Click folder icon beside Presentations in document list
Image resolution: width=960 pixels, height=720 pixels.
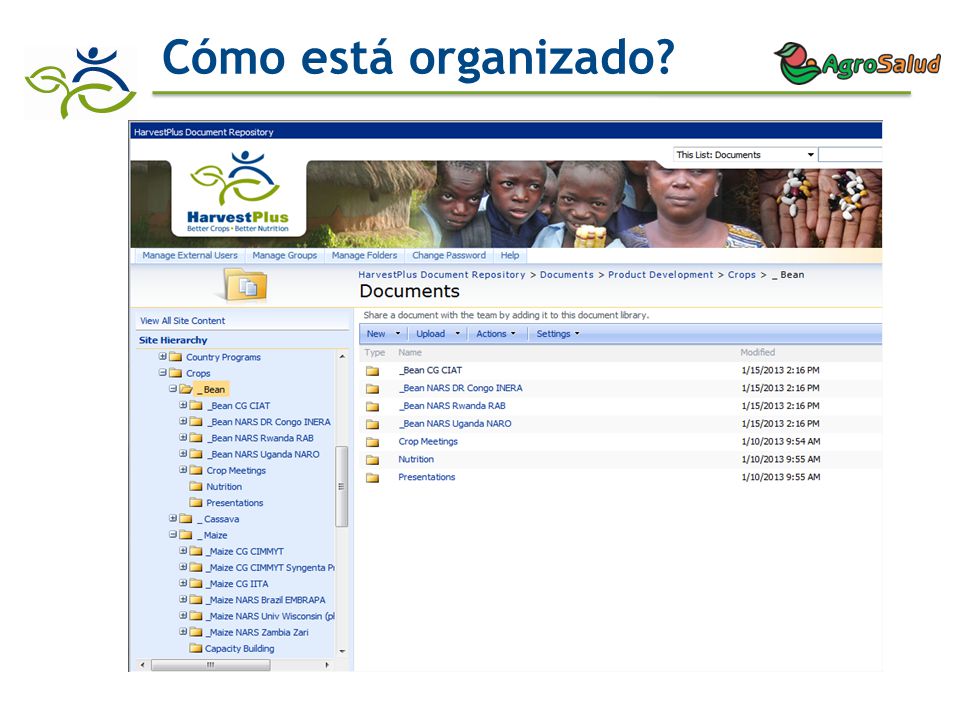(x=372, y=478)
